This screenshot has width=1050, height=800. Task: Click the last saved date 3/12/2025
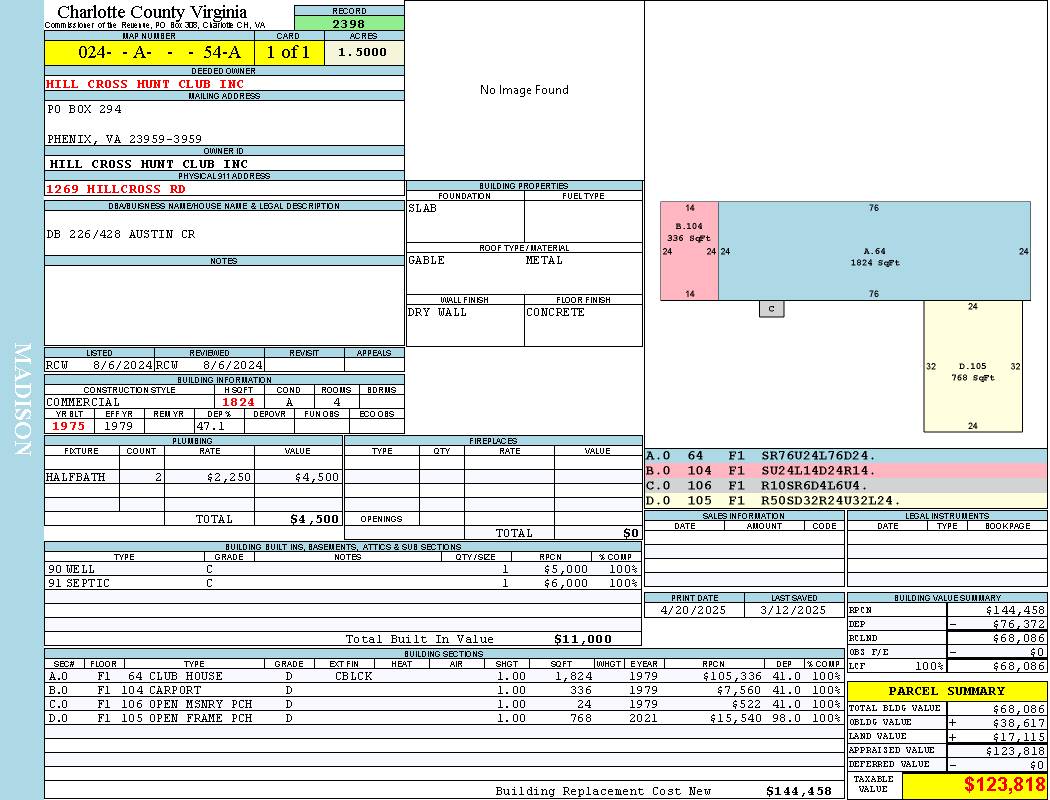point(793,611)
